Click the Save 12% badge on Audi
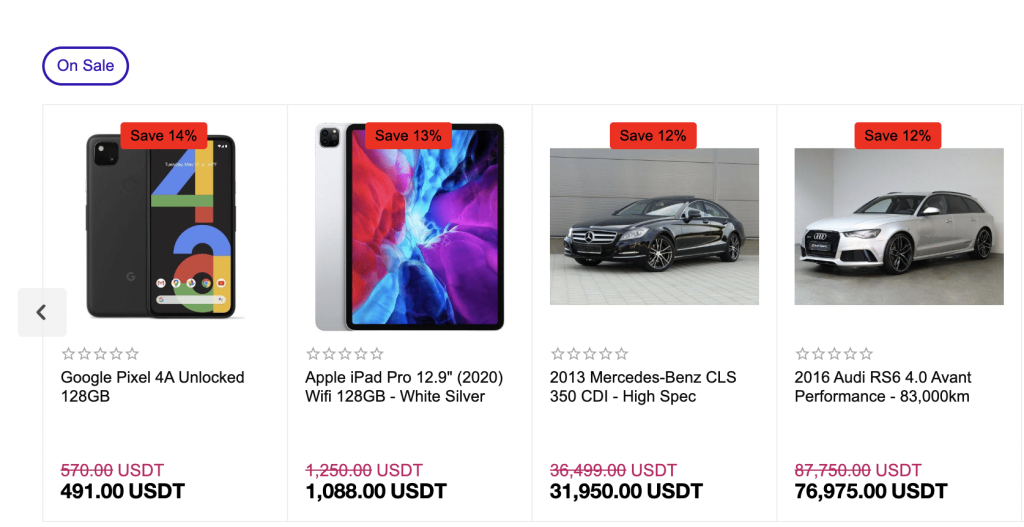Image resolution: width=1024 pixels, height=527 pixels. (897, 136)
